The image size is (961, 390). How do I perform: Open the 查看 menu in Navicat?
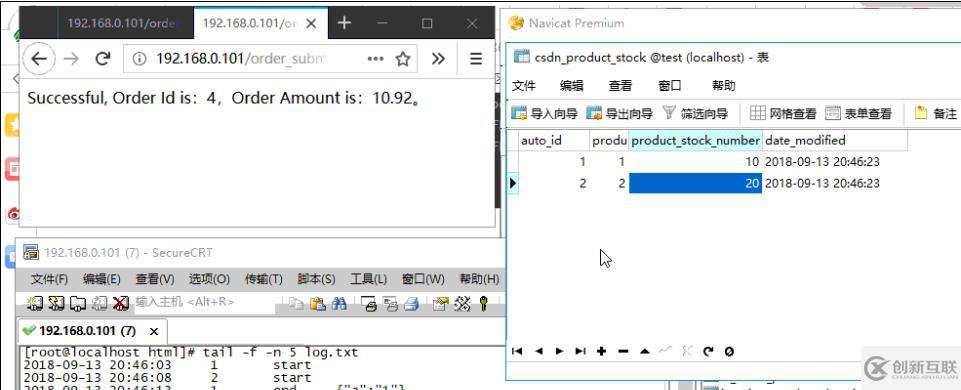[x=620, y=86]
